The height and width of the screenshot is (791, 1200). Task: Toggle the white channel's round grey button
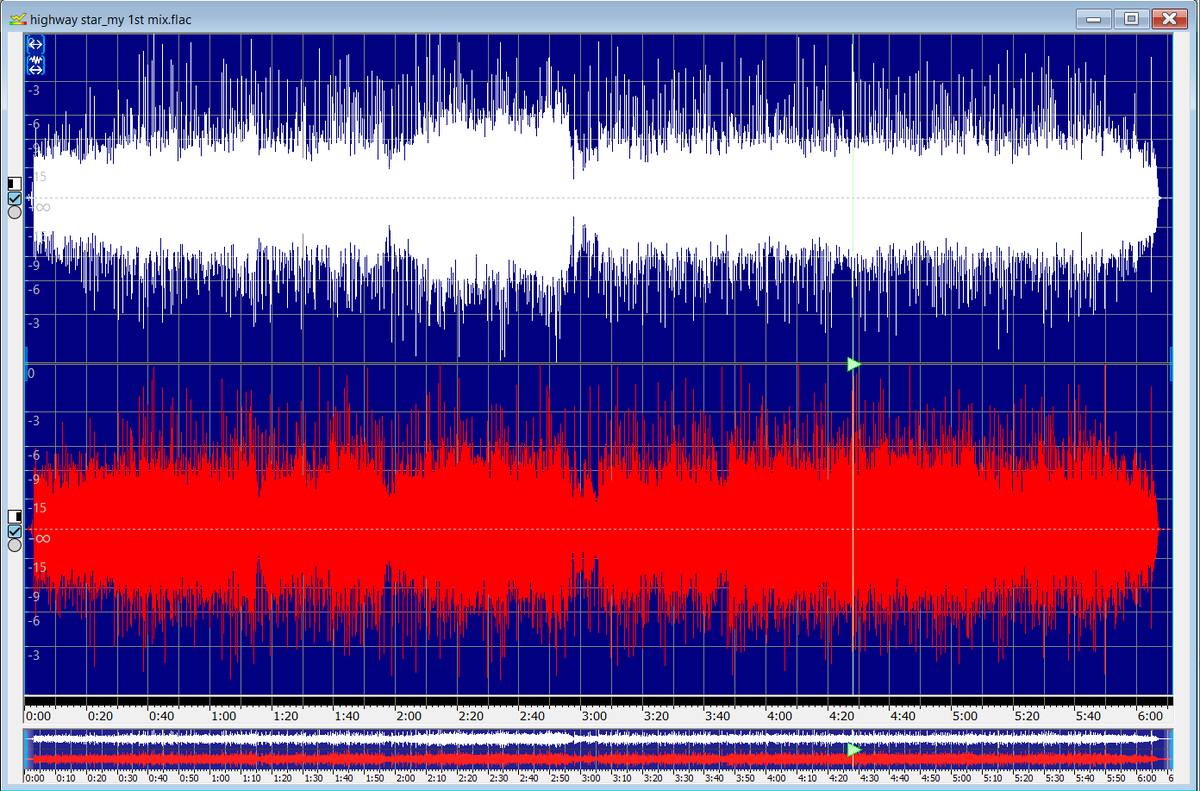14,212
